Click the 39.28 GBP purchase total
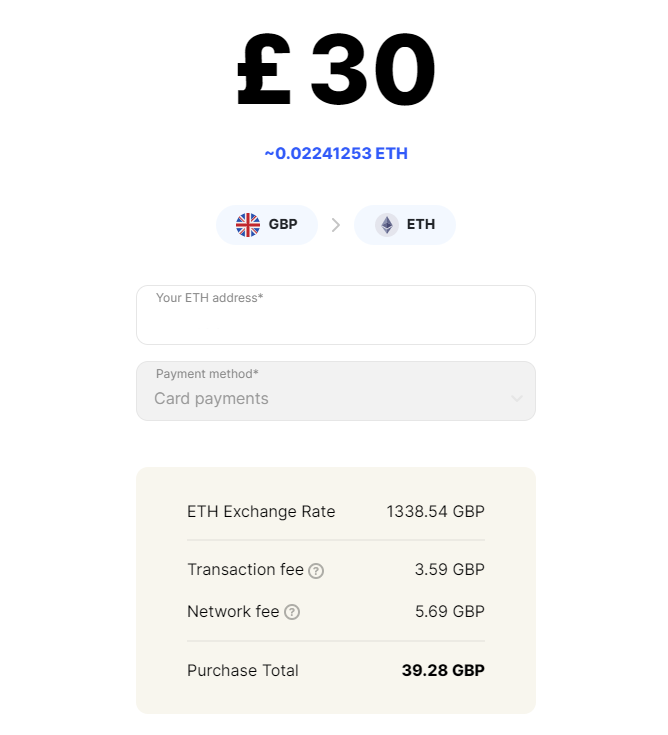This screenshot has width=668, height=735. click(x=443, y=670)
